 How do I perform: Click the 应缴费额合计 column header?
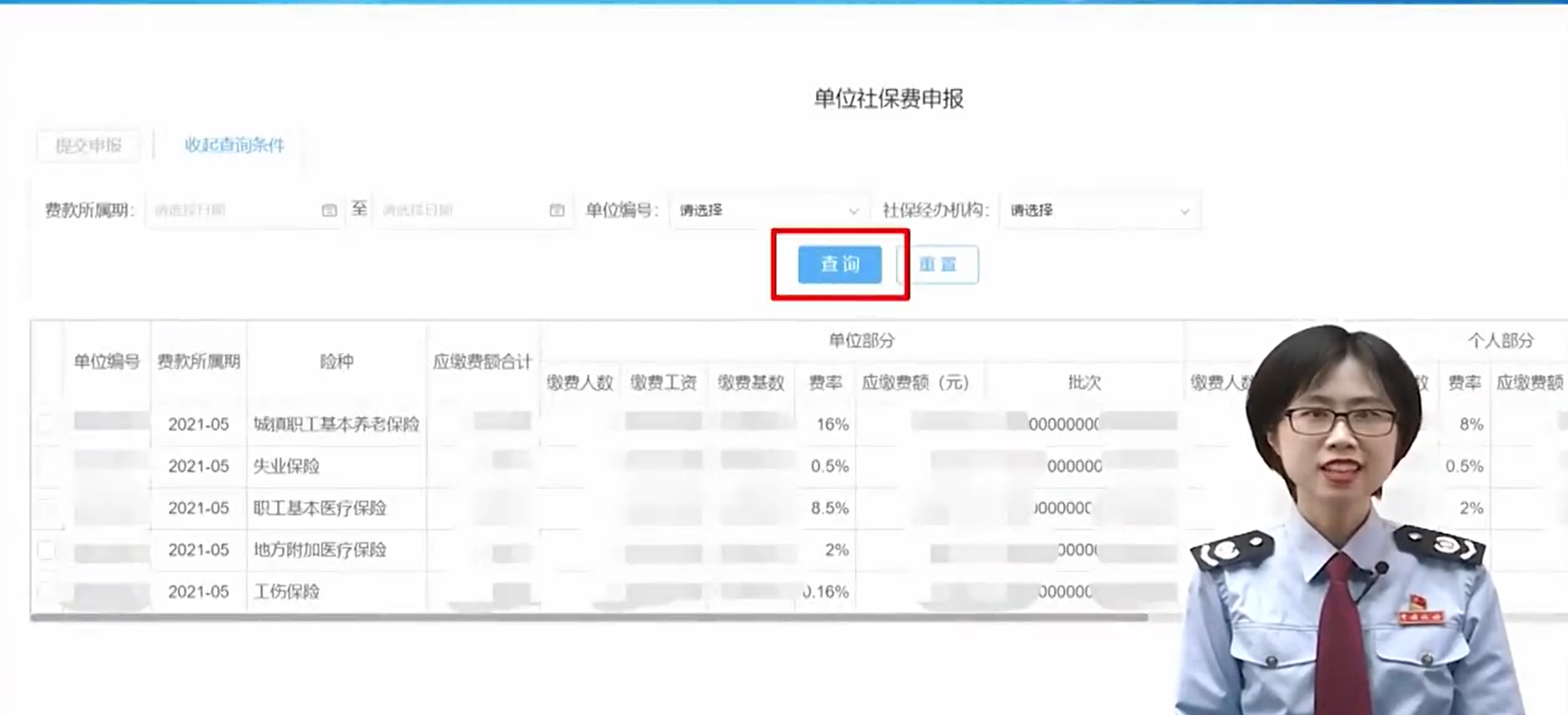pos(482,362)
